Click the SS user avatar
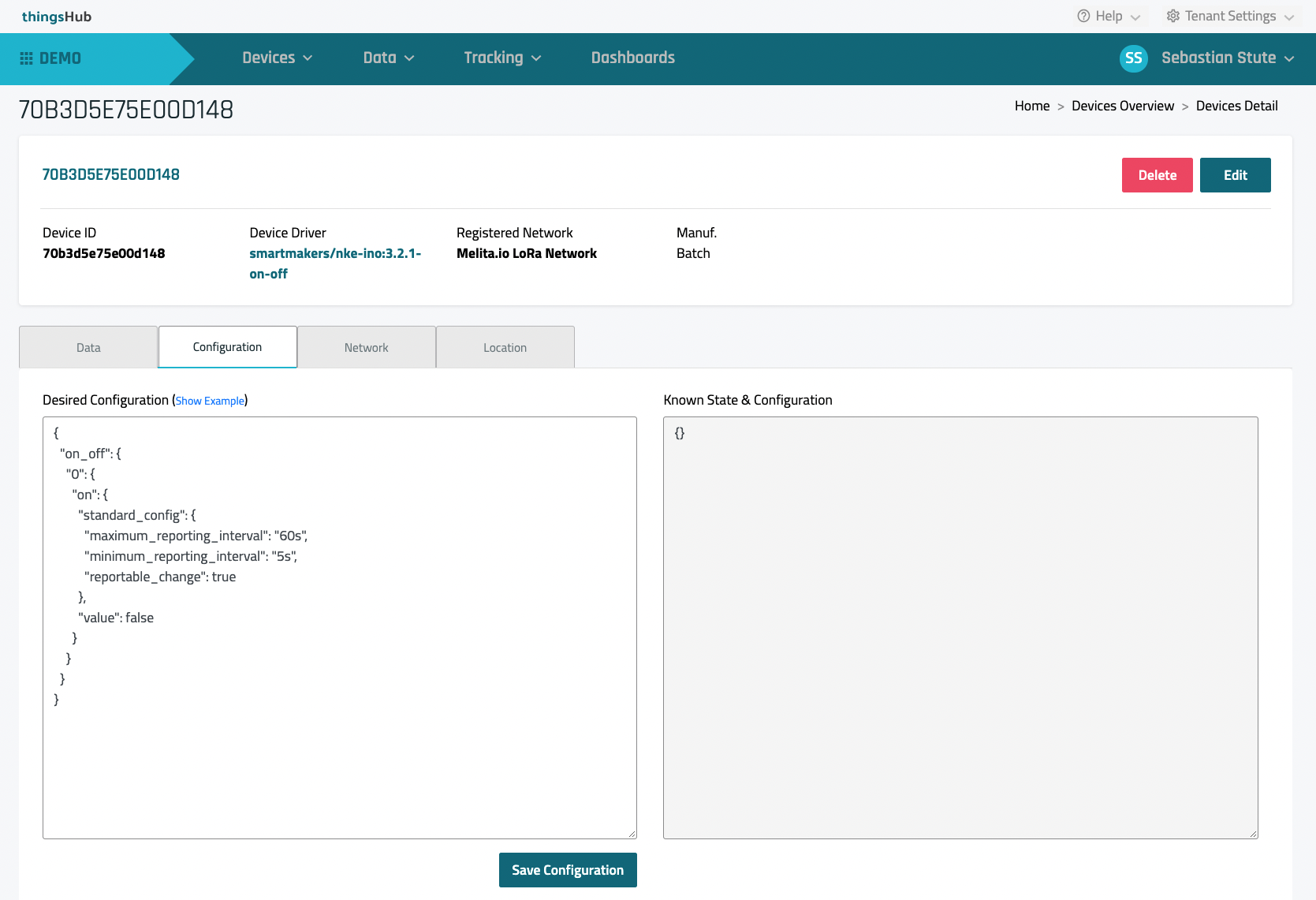The height and width of the screenshot is (900, 1316). pos(1133,58)
